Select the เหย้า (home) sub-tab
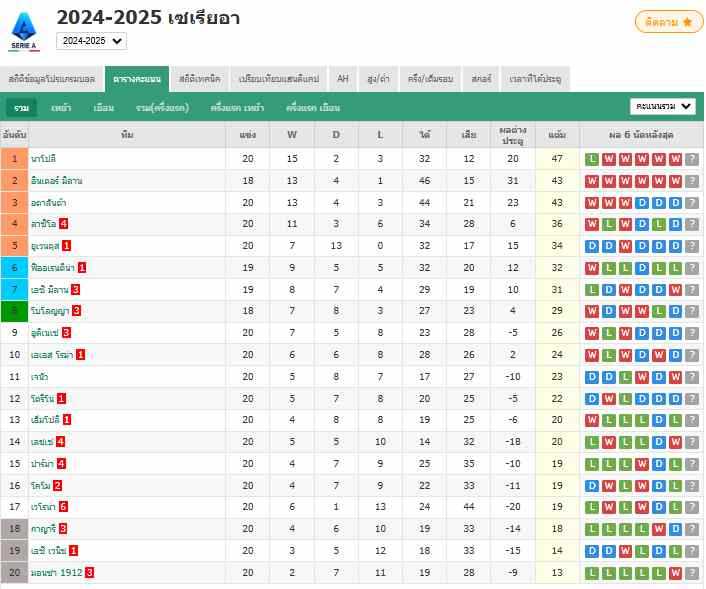The height and width of the screenshot is (589, 706). click(x=61, y=107)
